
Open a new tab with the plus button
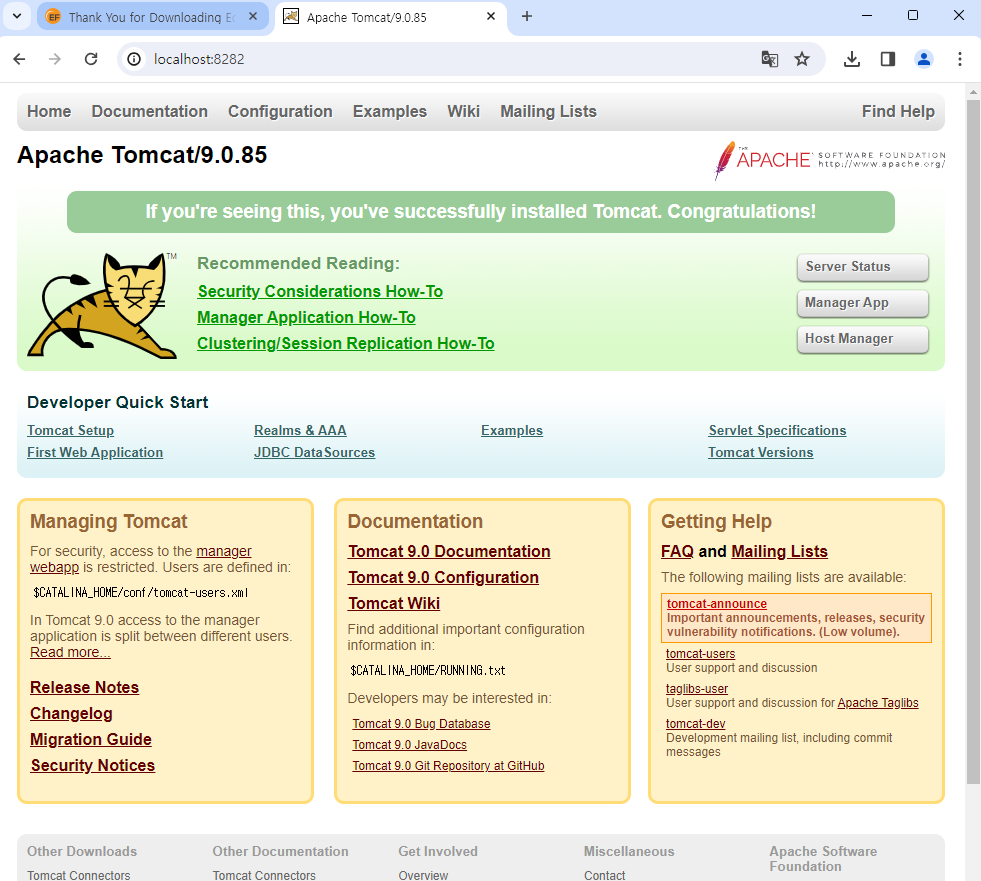click(527, 16)
